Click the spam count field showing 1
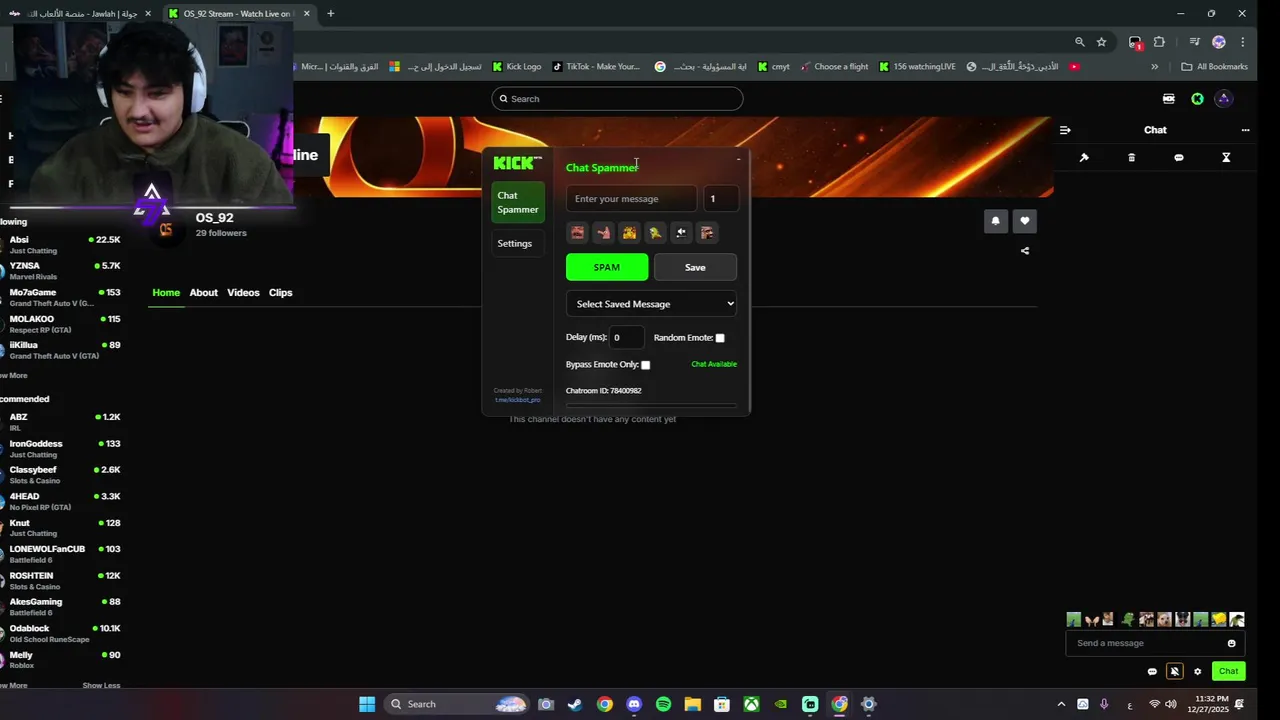1280x720 pixels. click(x=721, y=199)
